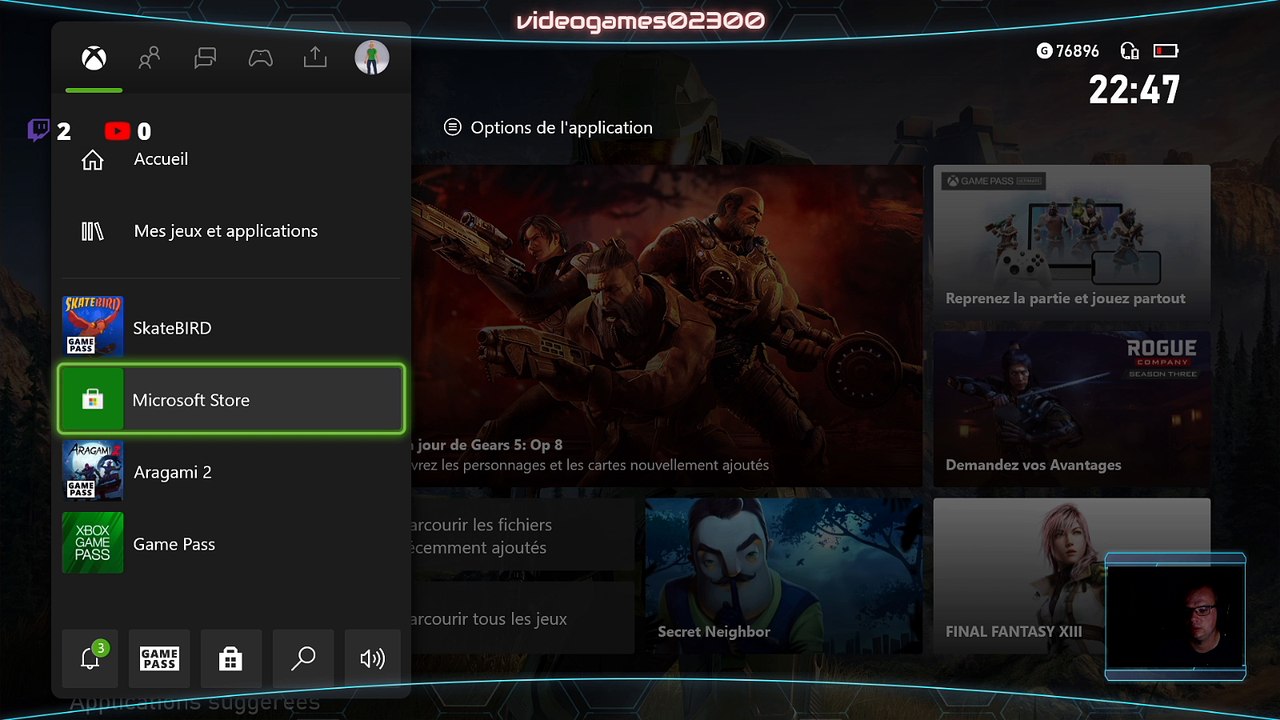Screen dimensions: 1280x720
Task: Select the Xbox logo guide tab
Action: point(94,58)
